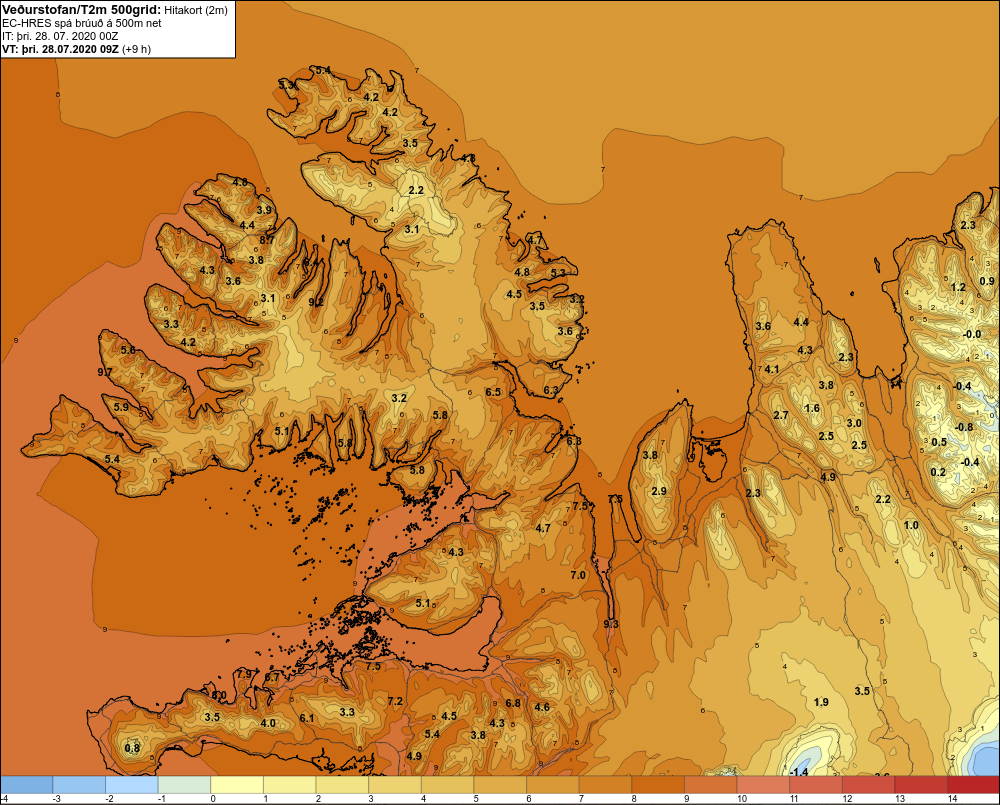Click the -0.8 temperature value
This screenshot has width=1000, height=805.
click(x=964, y=427)
